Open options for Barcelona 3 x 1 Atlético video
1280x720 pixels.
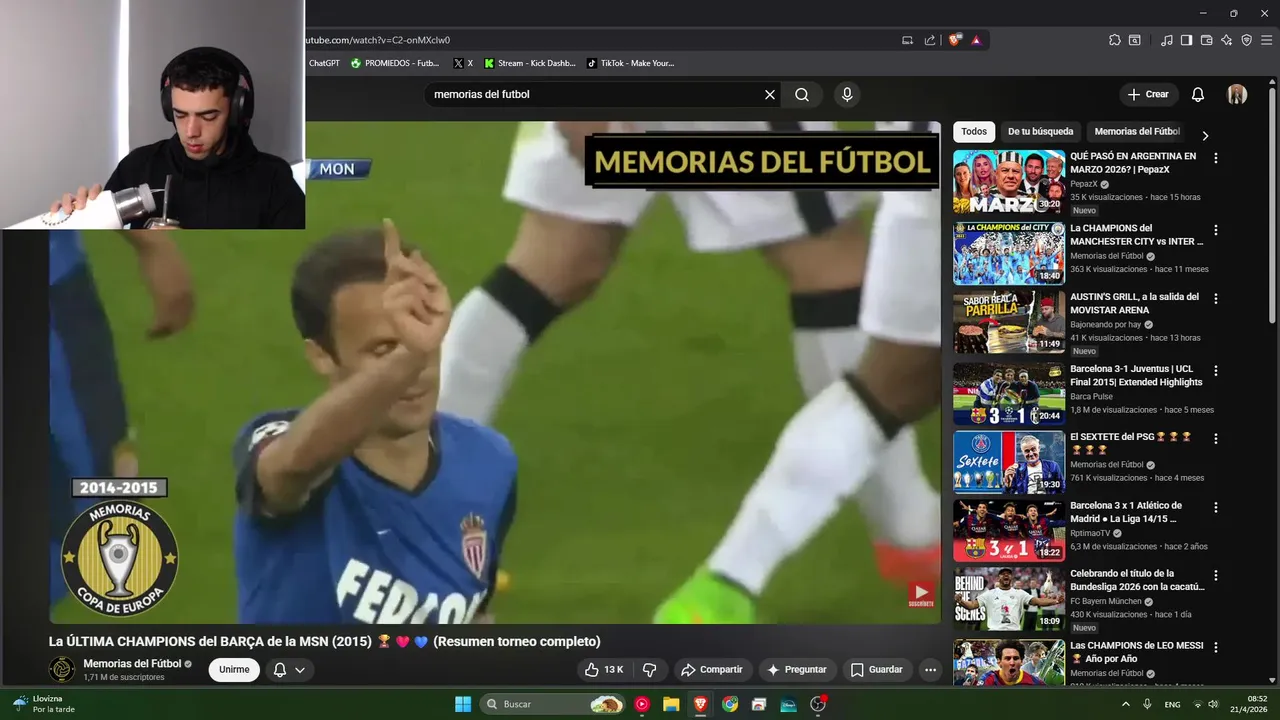coord(1216,508)
